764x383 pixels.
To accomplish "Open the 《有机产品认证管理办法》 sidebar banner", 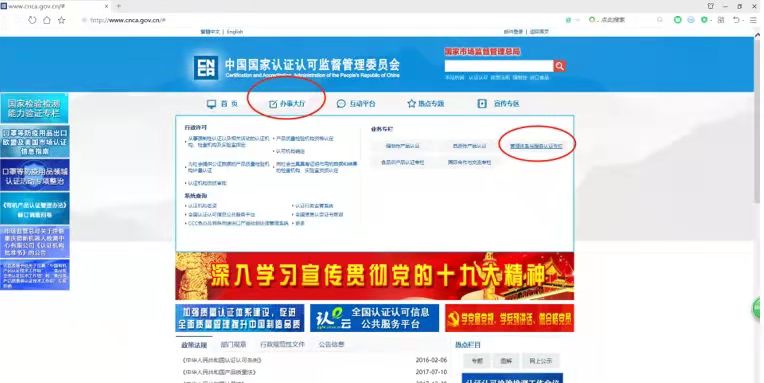I will (x=35, y=209).
